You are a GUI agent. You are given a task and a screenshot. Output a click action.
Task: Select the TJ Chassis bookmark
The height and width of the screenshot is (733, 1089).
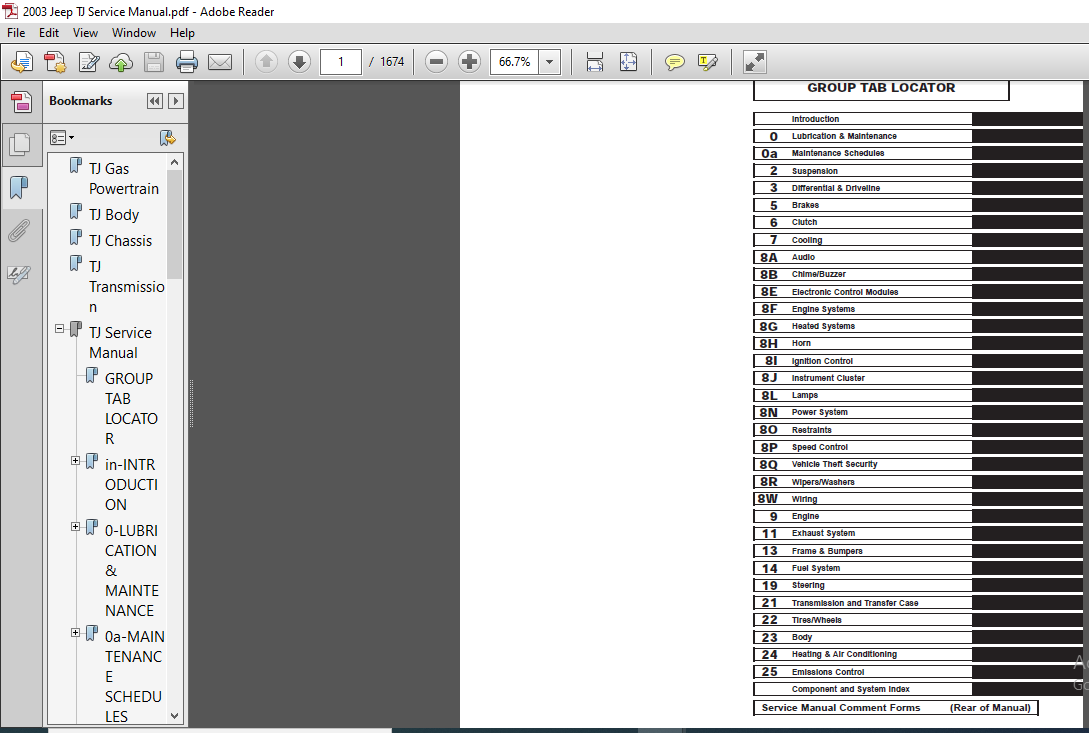coord(120,240)
